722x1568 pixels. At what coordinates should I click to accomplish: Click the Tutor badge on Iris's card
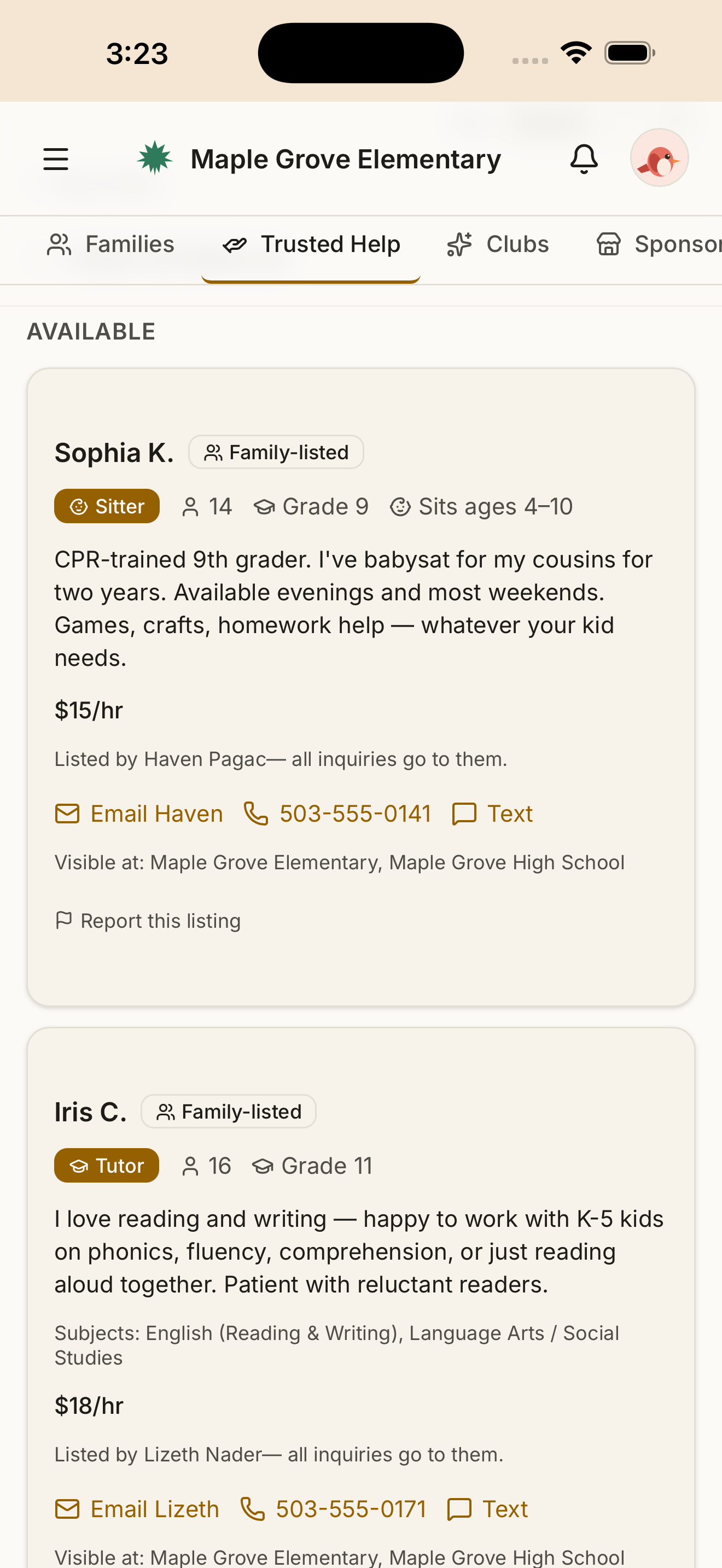coord(107,1166)
